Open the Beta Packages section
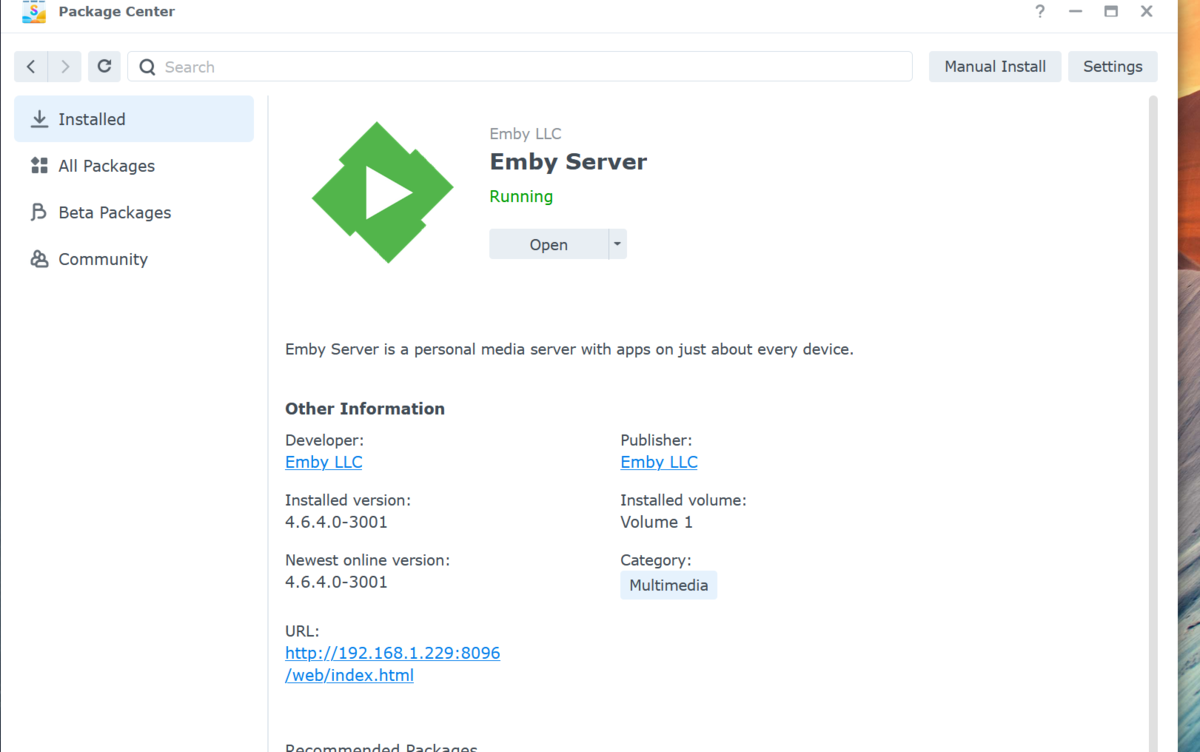 pyautogui.click(x=114, y=212)
